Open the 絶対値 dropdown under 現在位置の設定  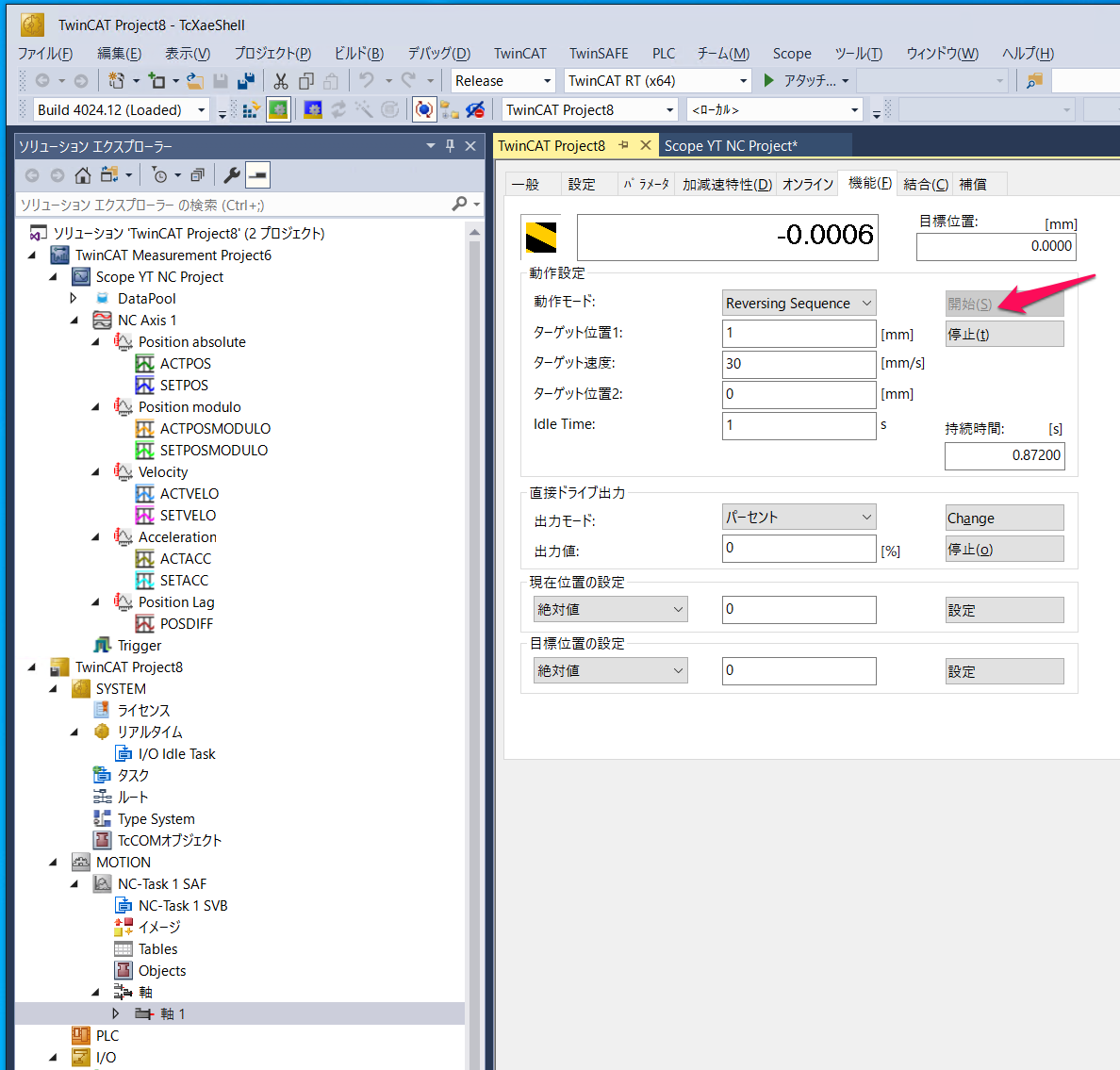pyautogui.click(x=610, y=609)
